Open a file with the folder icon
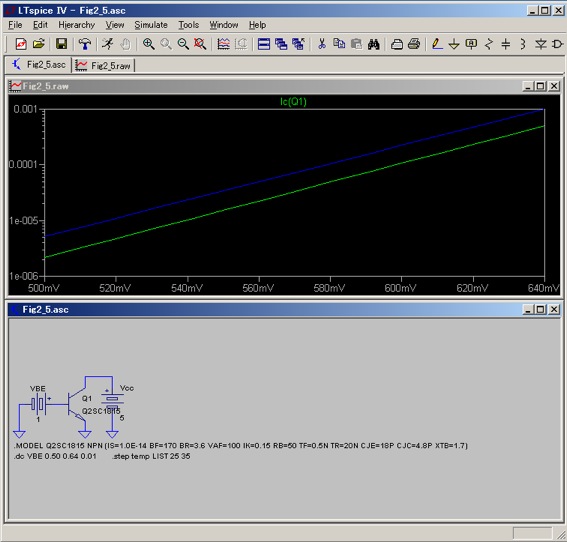Image resolution: width=567 pixels, height=542 pixels. pyautogui.click(x=39, y=44)
